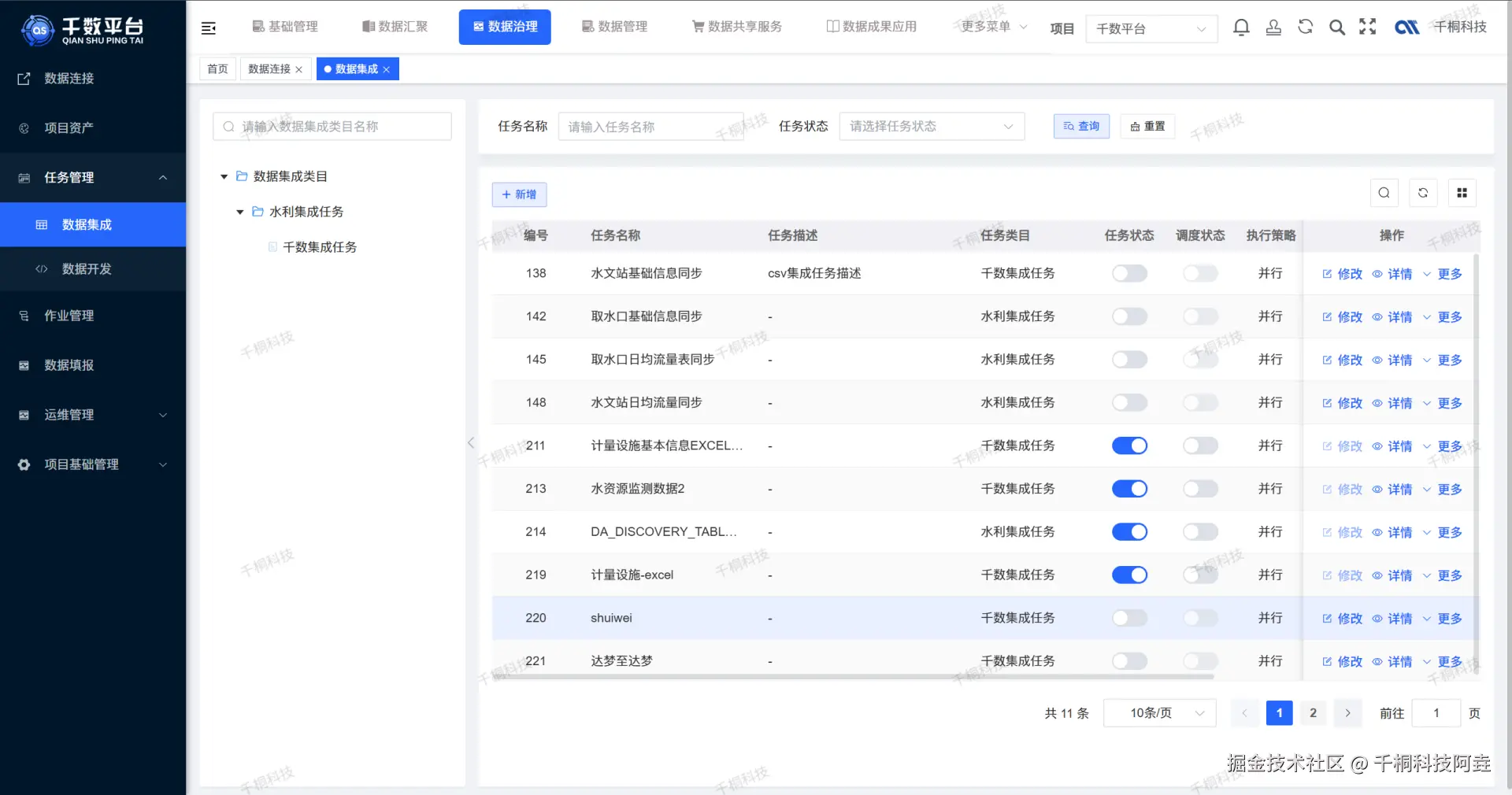
Task: Click the grid view icon above the task table
Action: (x=1462, y=193)
